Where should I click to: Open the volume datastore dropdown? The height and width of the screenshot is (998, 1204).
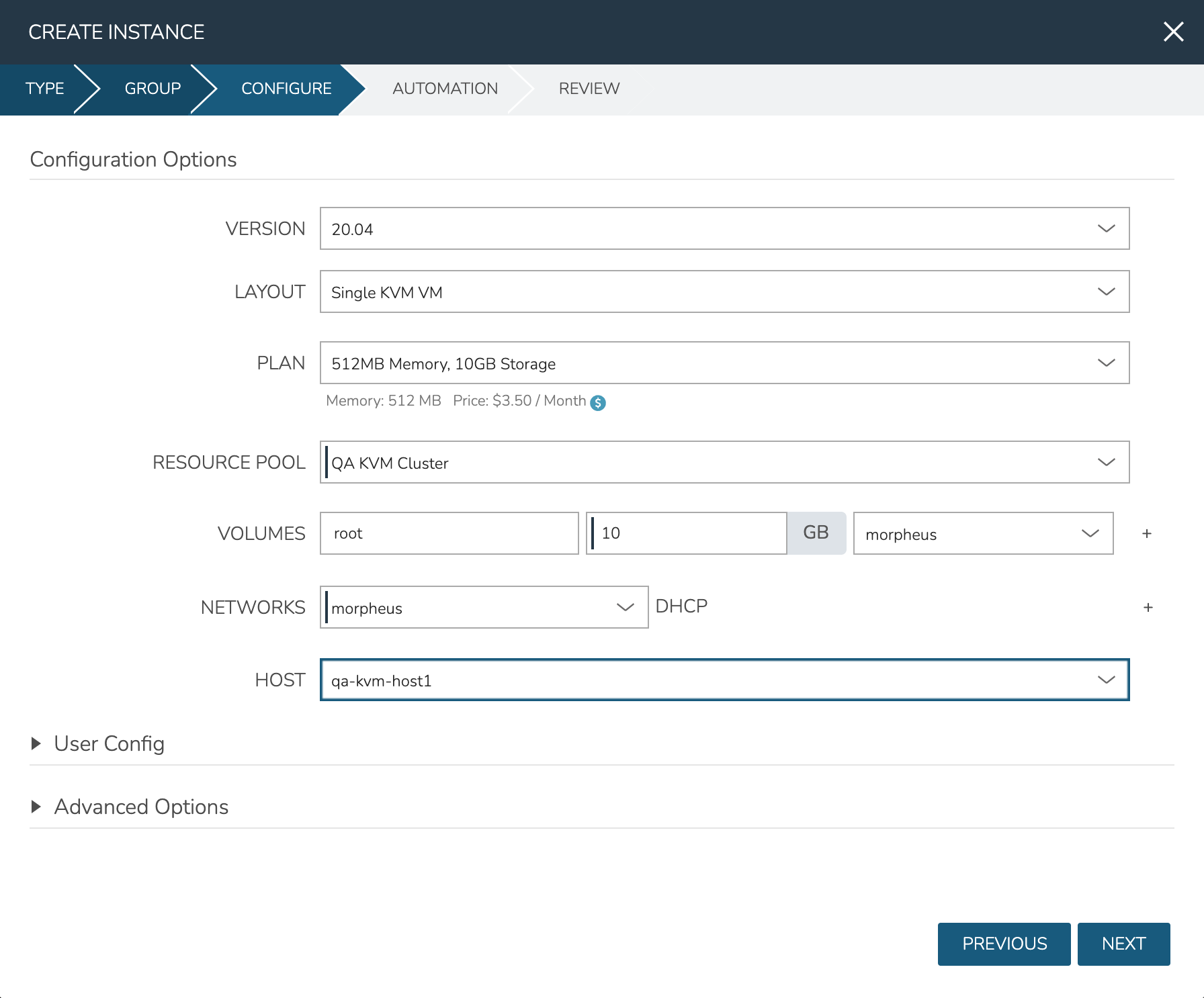point(982,533)
